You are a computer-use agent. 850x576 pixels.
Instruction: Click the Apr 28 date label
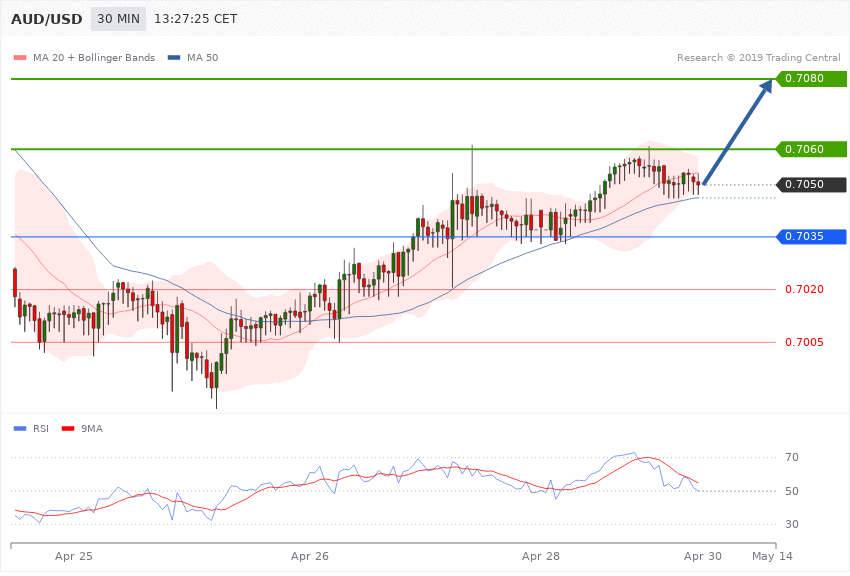click(x=540, y=556)
